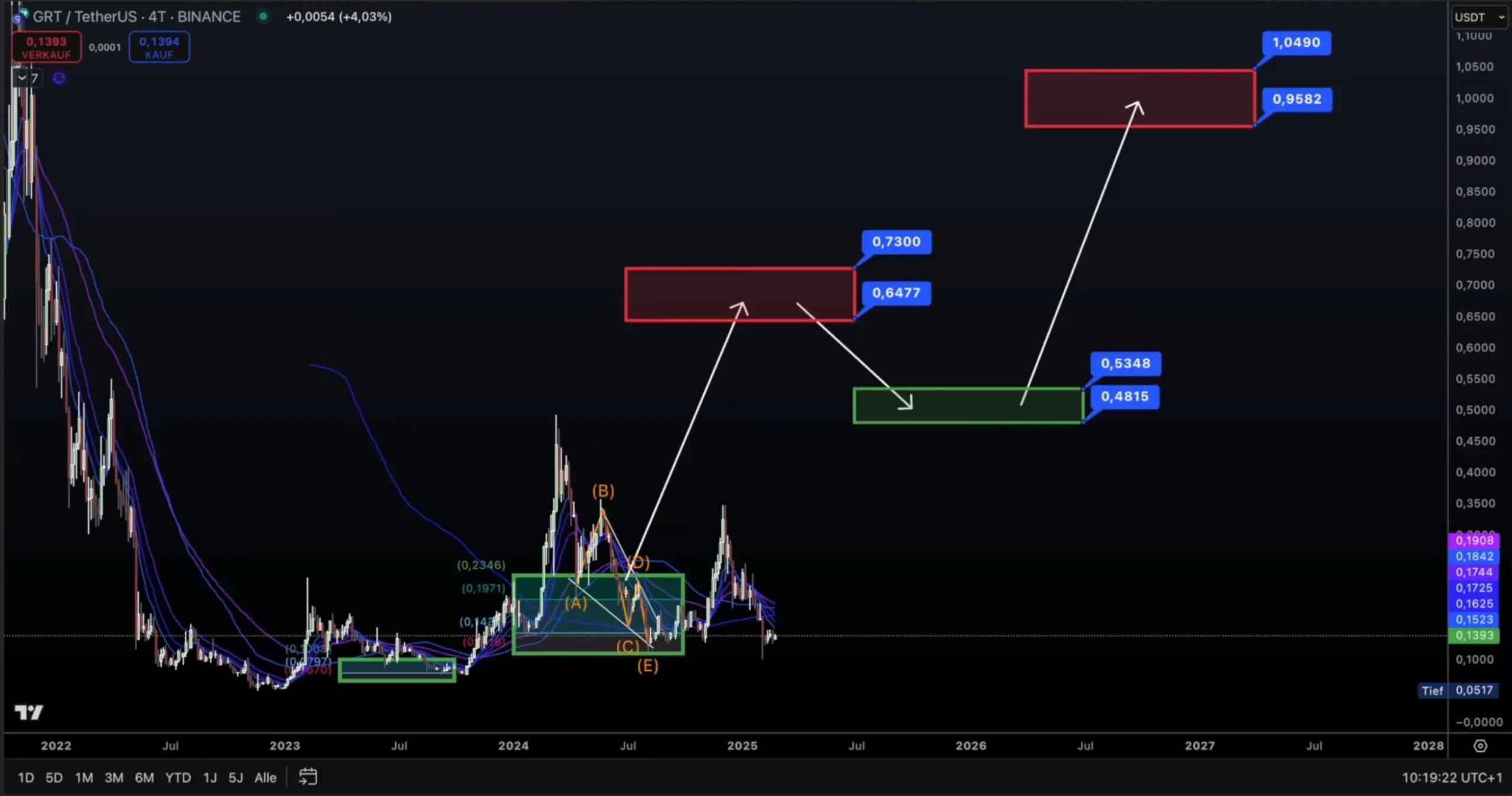Click the KAUF buy price button
1512x796 pixels.
pos(159,47)
